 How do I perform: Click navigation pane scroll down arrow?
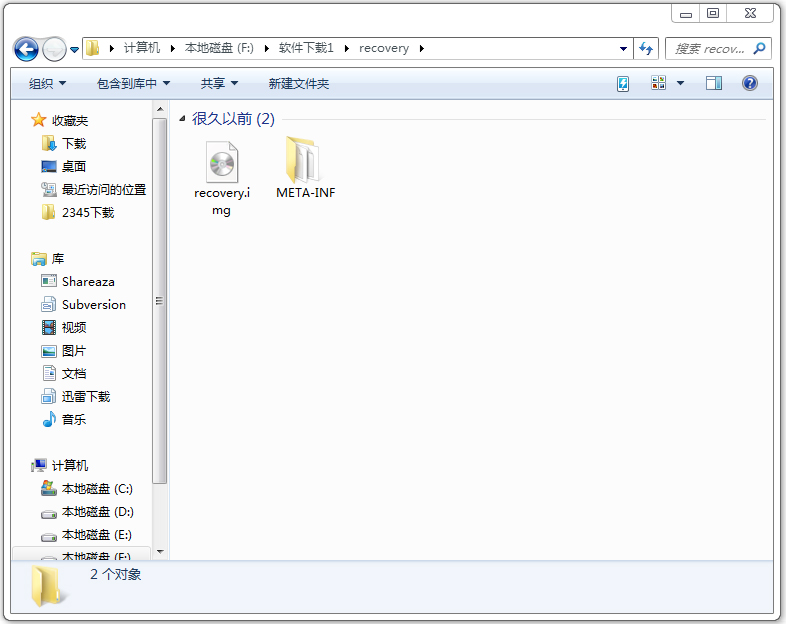click(160, 552)
